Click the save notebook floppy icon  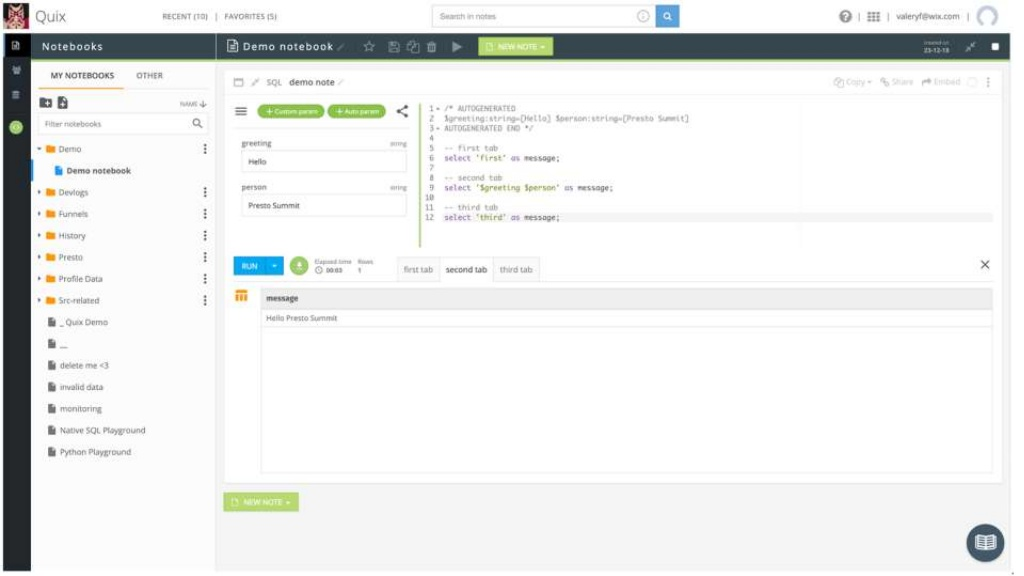394,47
